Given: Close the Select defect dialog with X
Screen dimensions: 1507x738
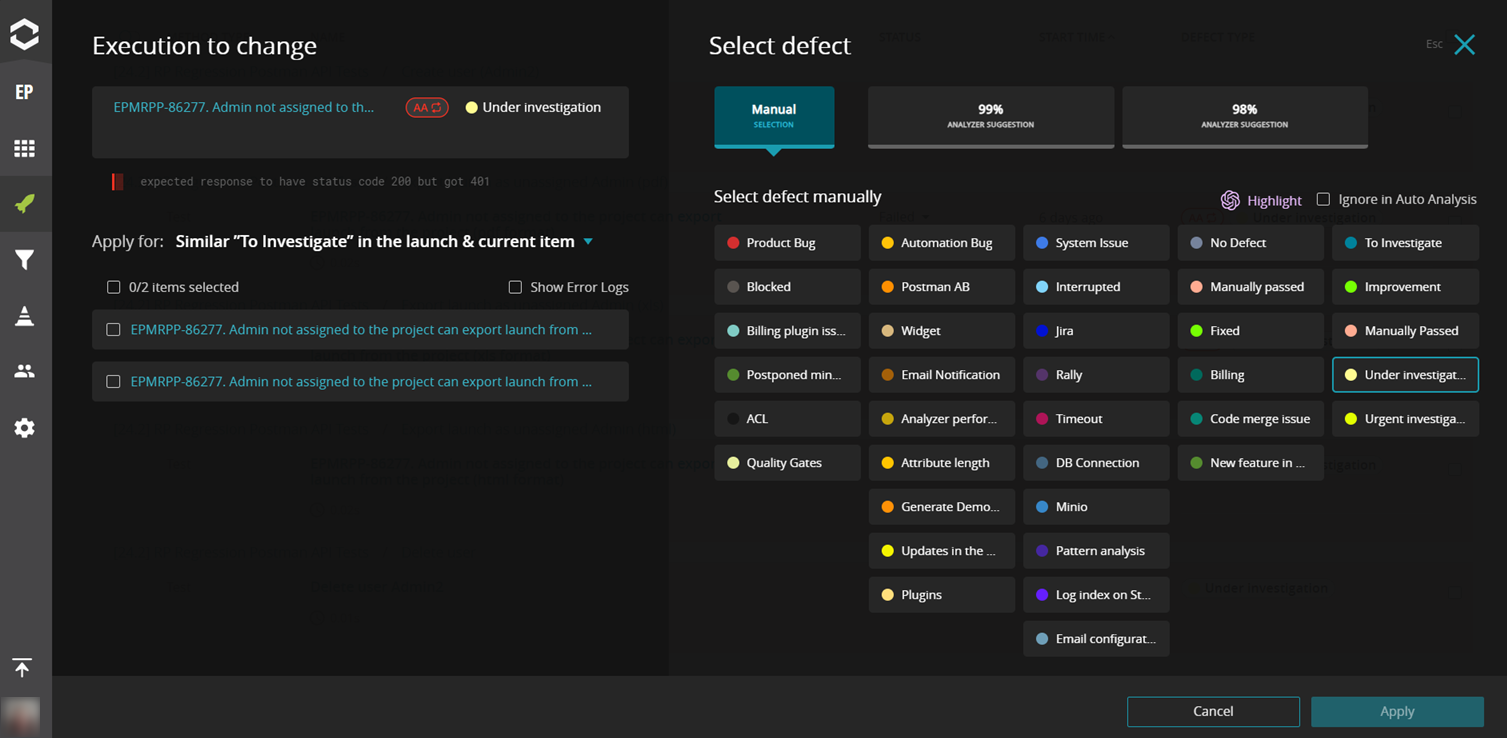Looking at the screenshot, I should [x=1464, y=45].
